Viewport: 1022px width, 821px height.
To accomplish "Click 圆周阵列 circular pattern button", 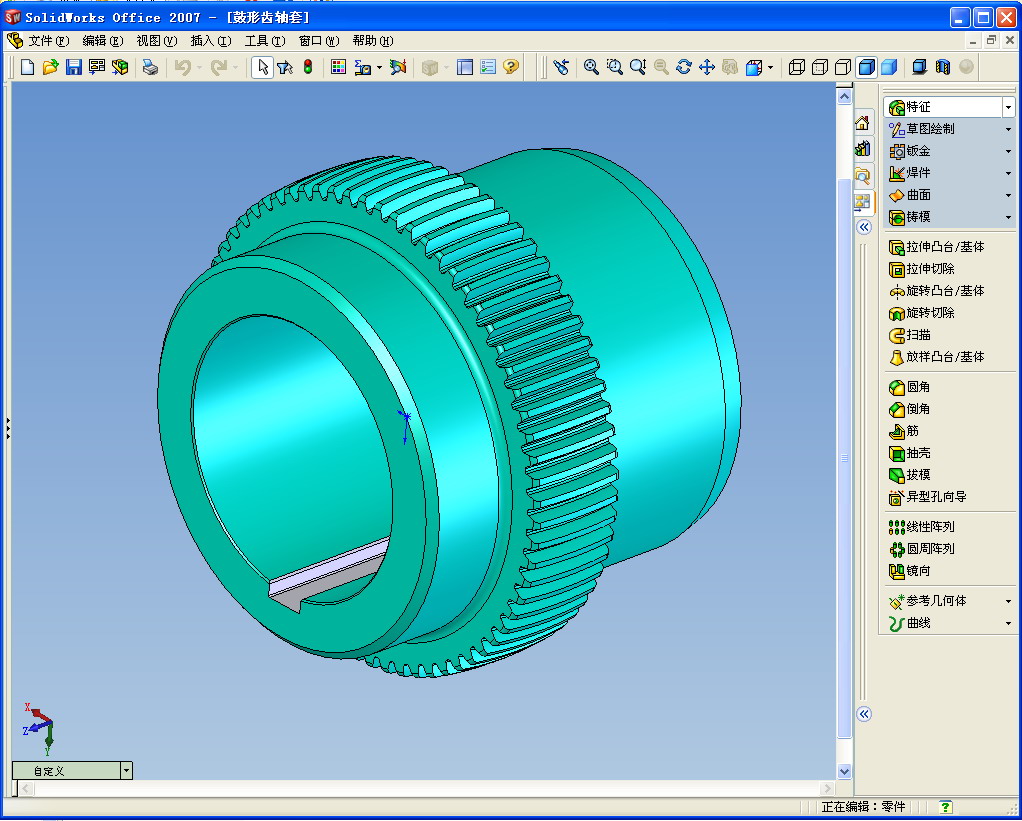I will (x=922, y=549).
